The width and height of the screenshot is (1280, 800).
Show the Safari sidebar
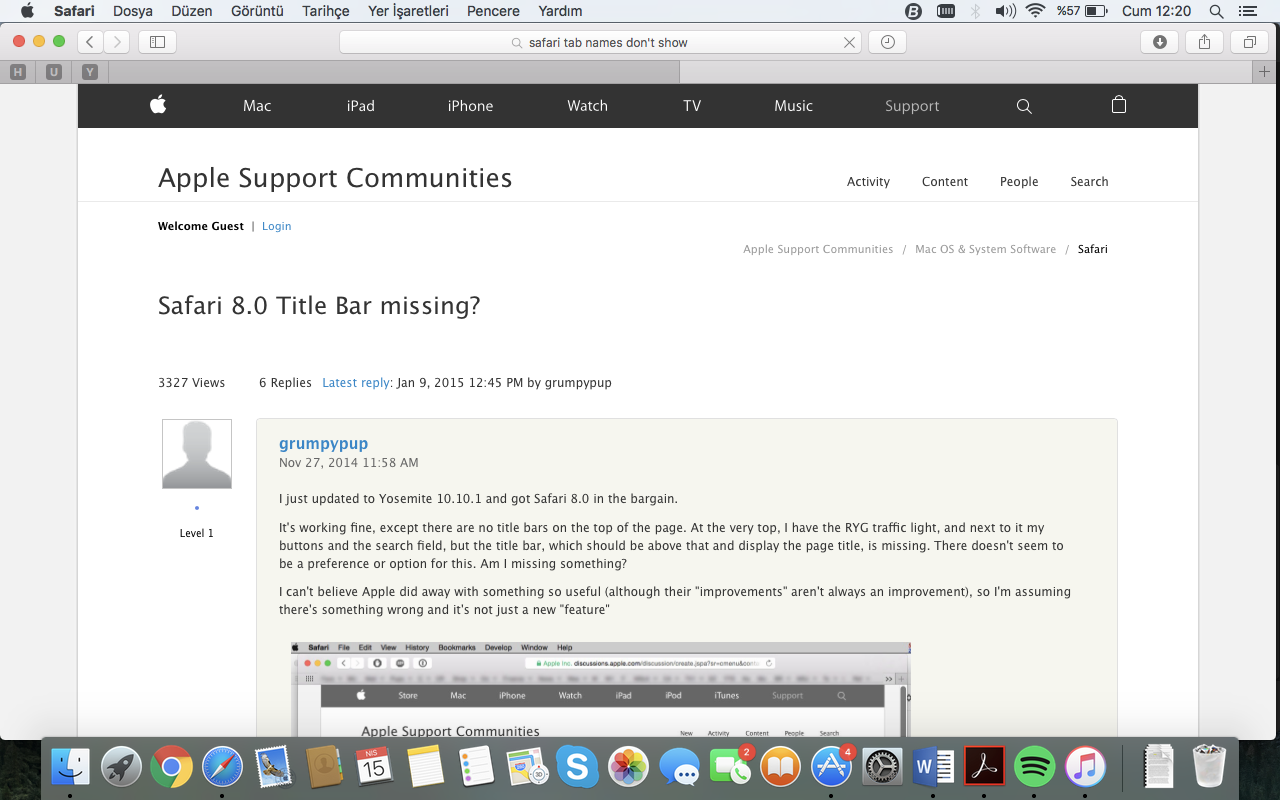157,42
